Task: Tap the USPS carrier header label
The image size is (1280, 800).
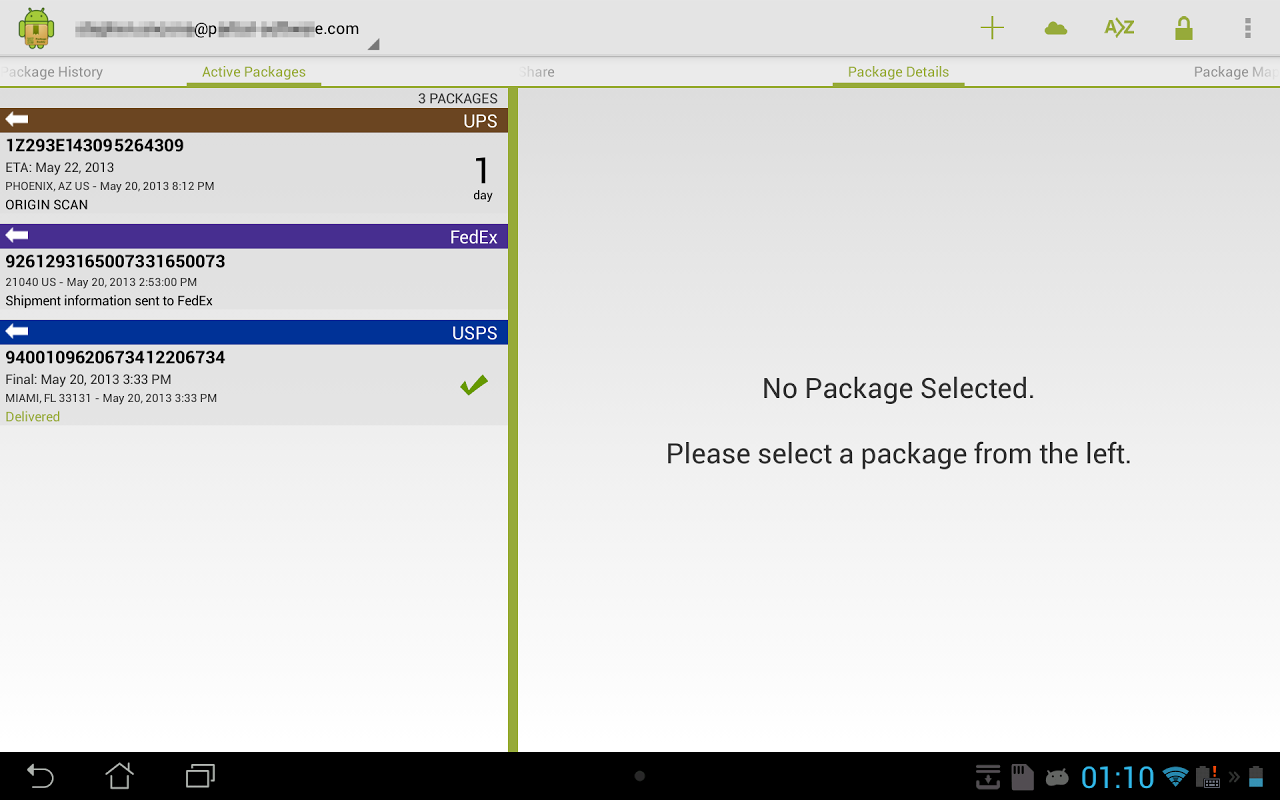Action: tap(475, 333)
